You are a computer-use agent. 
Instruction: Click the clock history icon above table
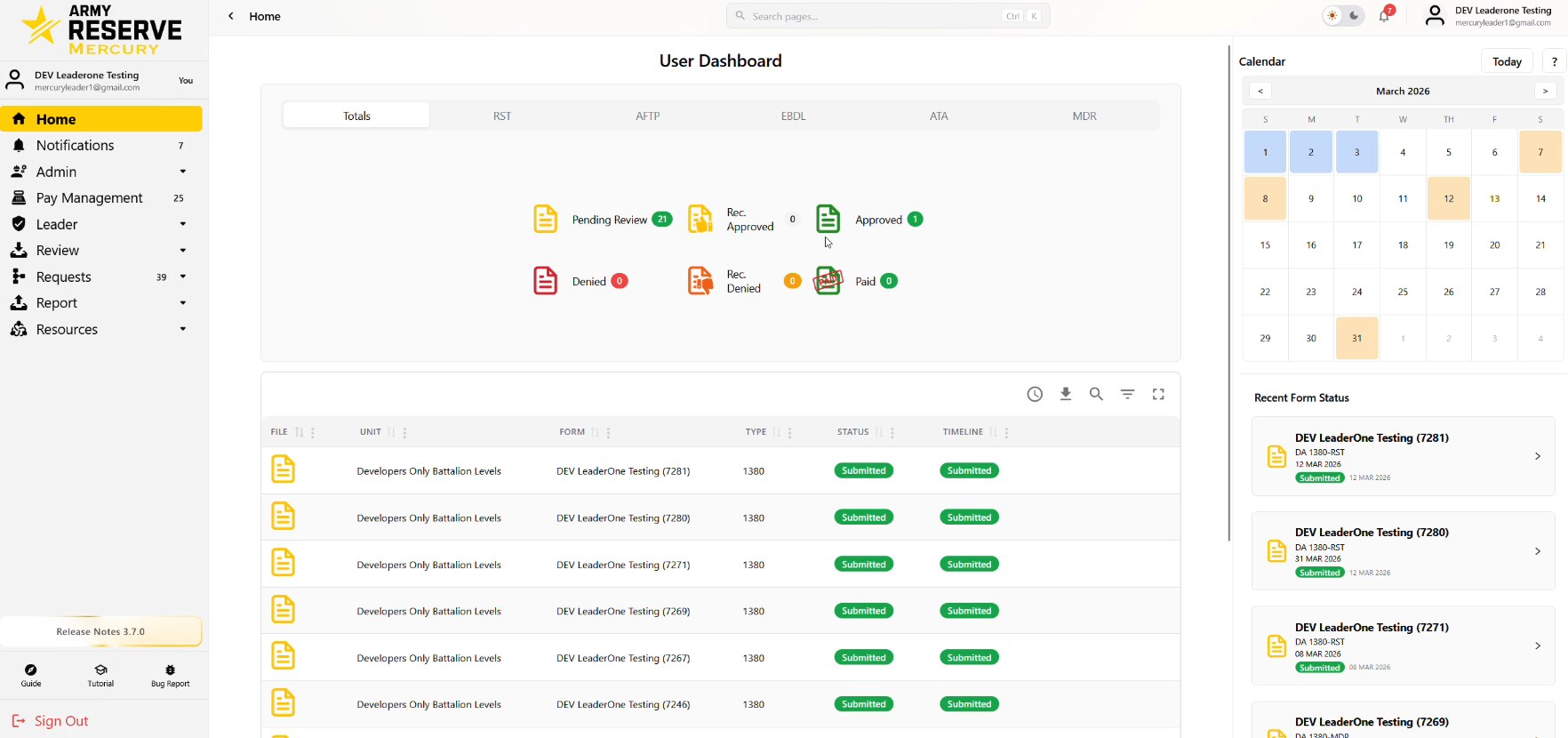tap(1035, 394)
